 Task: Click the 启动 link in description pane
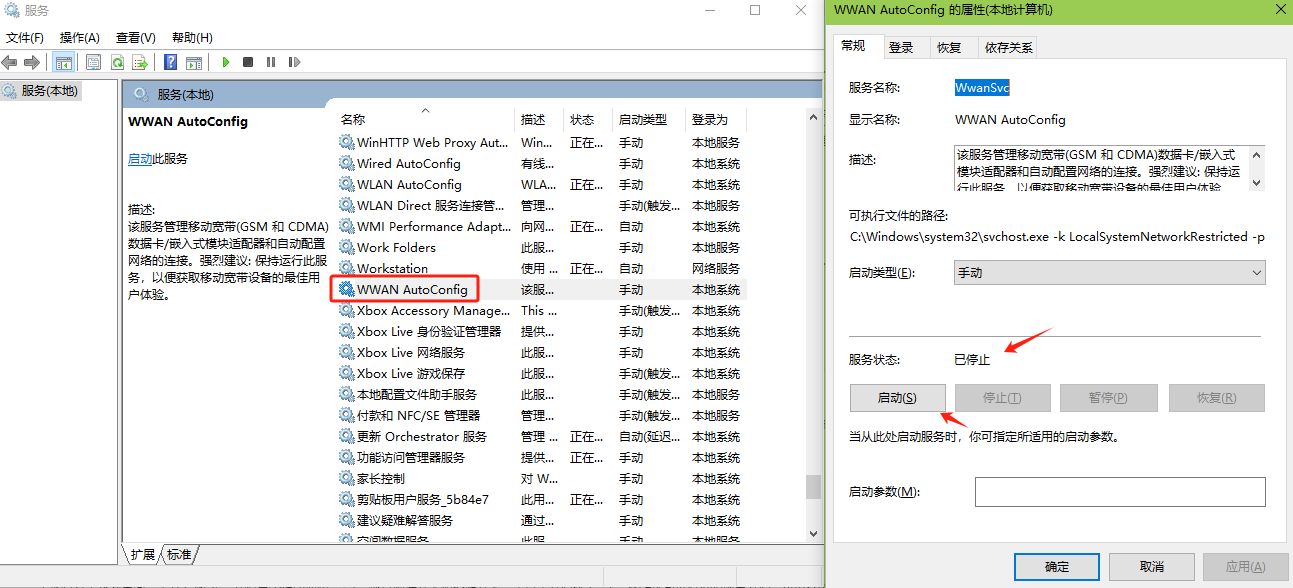coord(140,159)
